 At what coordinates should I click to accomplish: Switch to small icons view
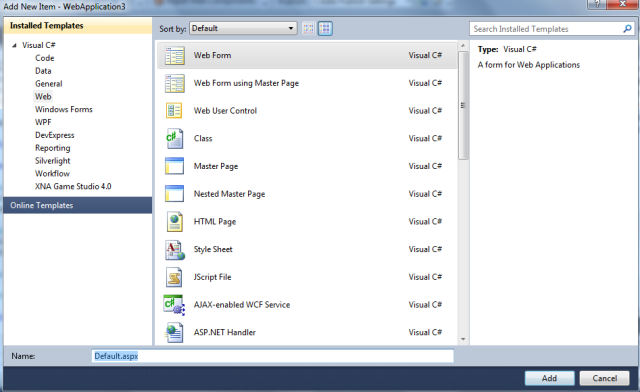[309, 29]
